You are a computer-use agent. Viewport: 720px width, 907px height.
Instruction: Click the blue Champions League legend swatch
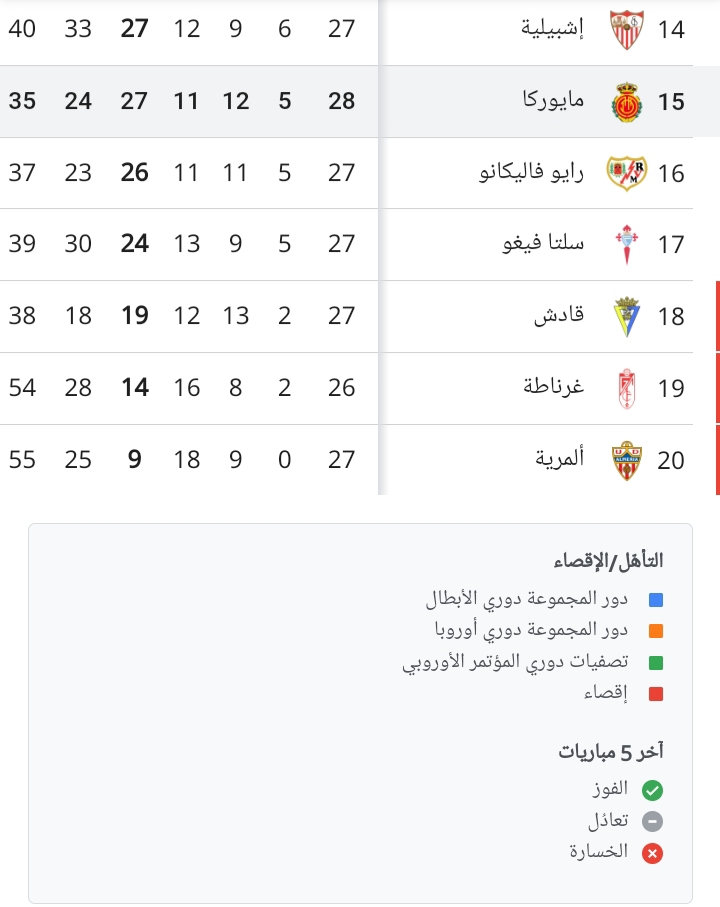(656, 601)
